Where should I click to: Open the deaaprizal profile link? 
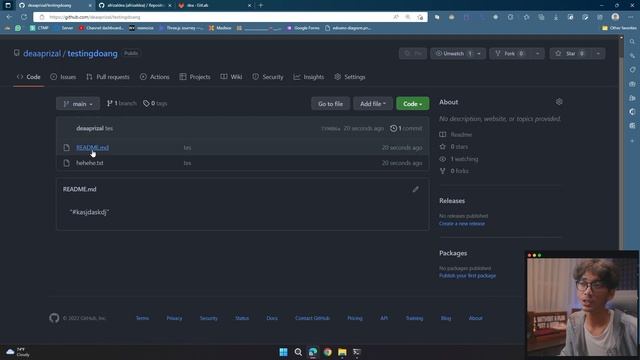pyautogui.click(x=42, y=53)
